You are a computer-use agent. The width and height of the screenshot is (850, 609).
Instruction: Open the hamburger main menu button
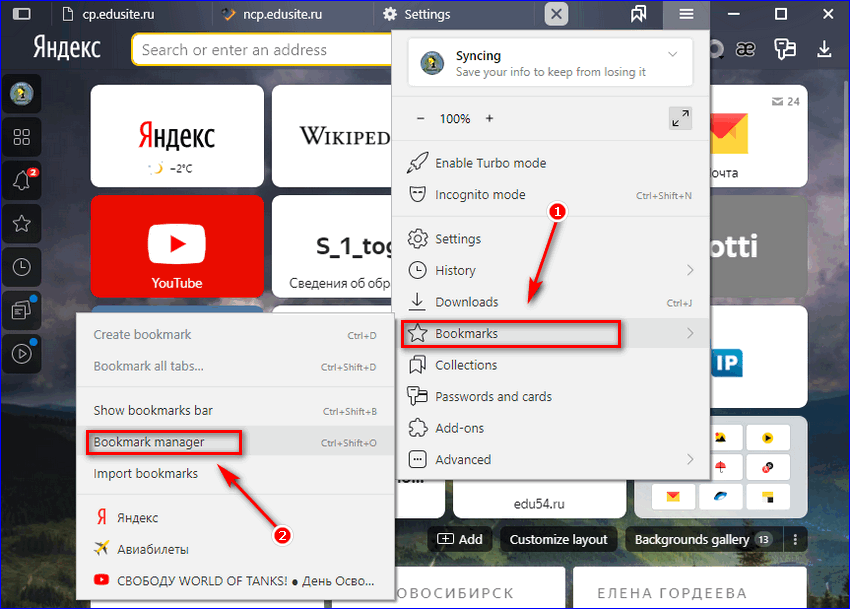click(x=685, y=14)
